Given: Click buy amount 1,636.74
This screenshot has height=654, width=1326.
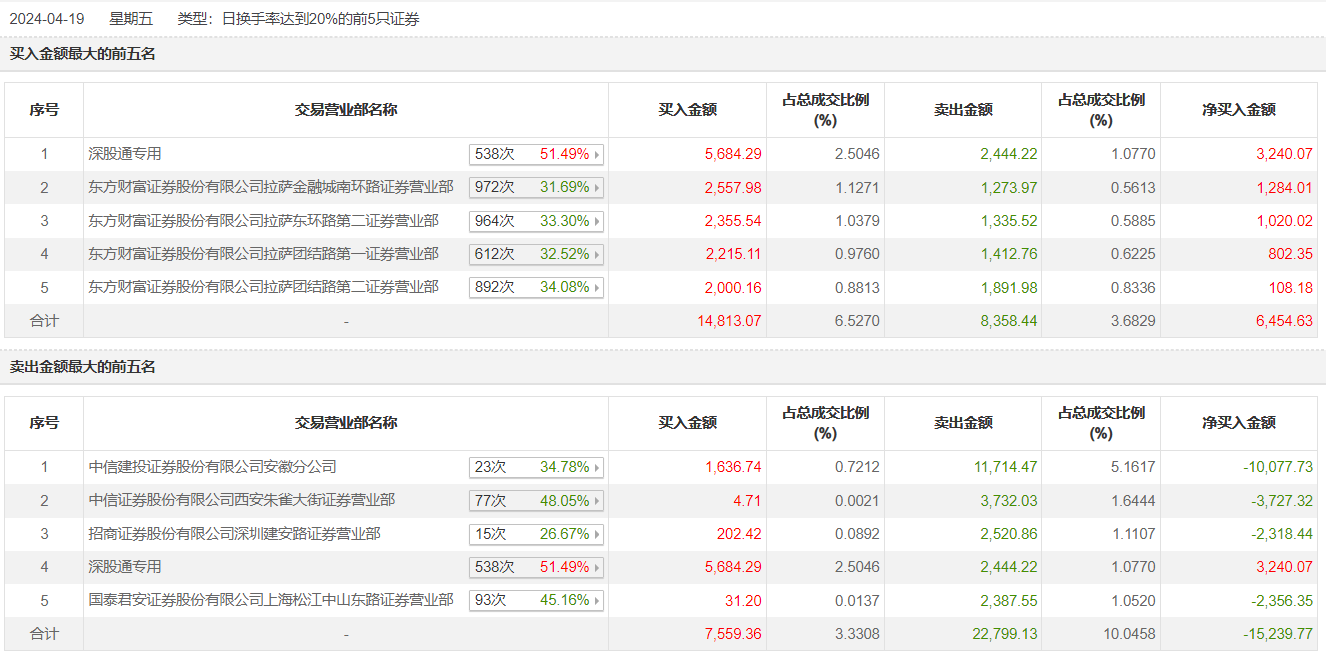Looking at the screenshot, I should click(x=733, y=467).
